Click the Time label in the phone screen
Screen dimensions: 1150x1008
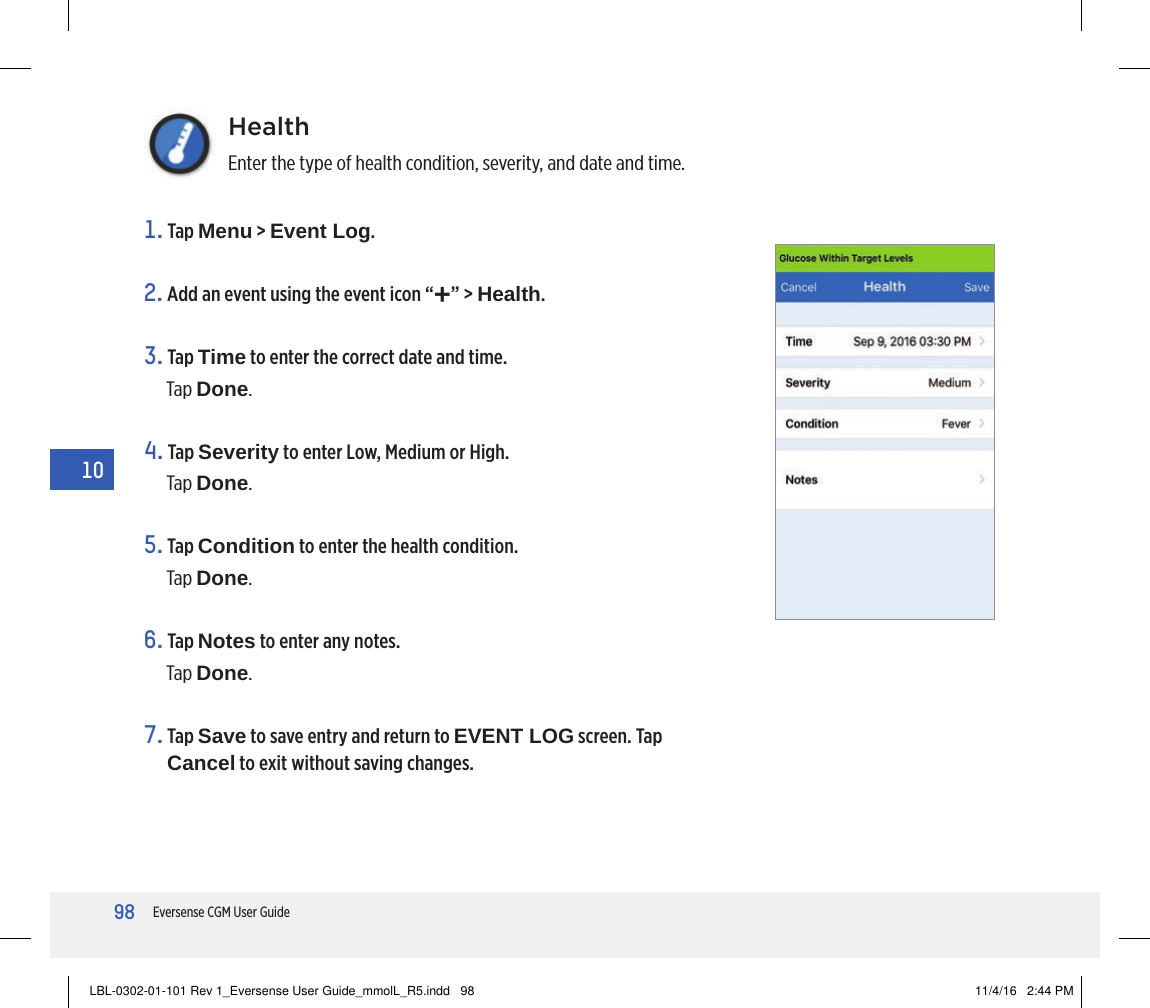coord(799,341)
